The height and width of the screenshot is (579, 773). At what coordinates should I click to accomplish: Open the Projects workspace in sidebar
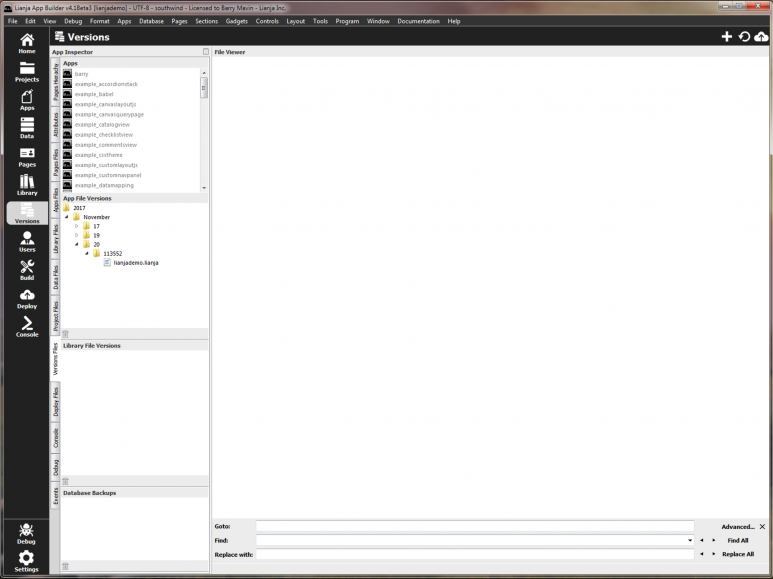(27, 72)
